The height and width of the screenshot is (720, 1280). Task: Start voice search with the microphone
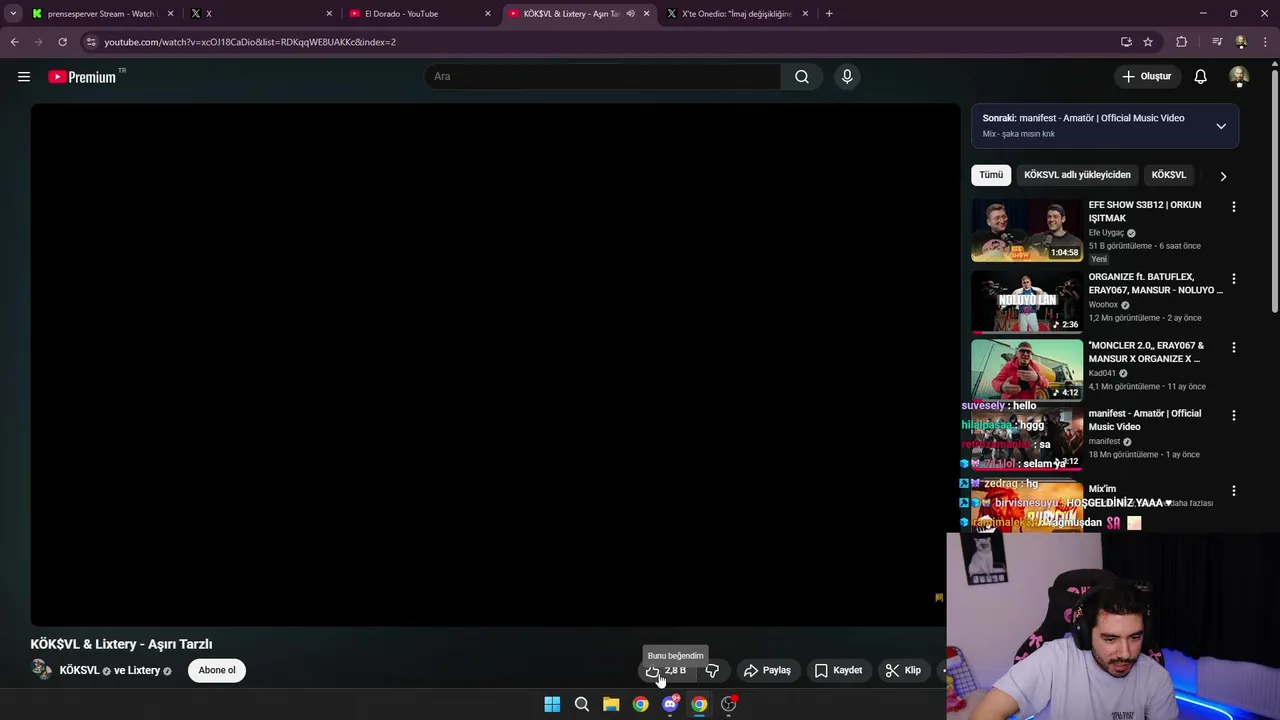point(847,77)
